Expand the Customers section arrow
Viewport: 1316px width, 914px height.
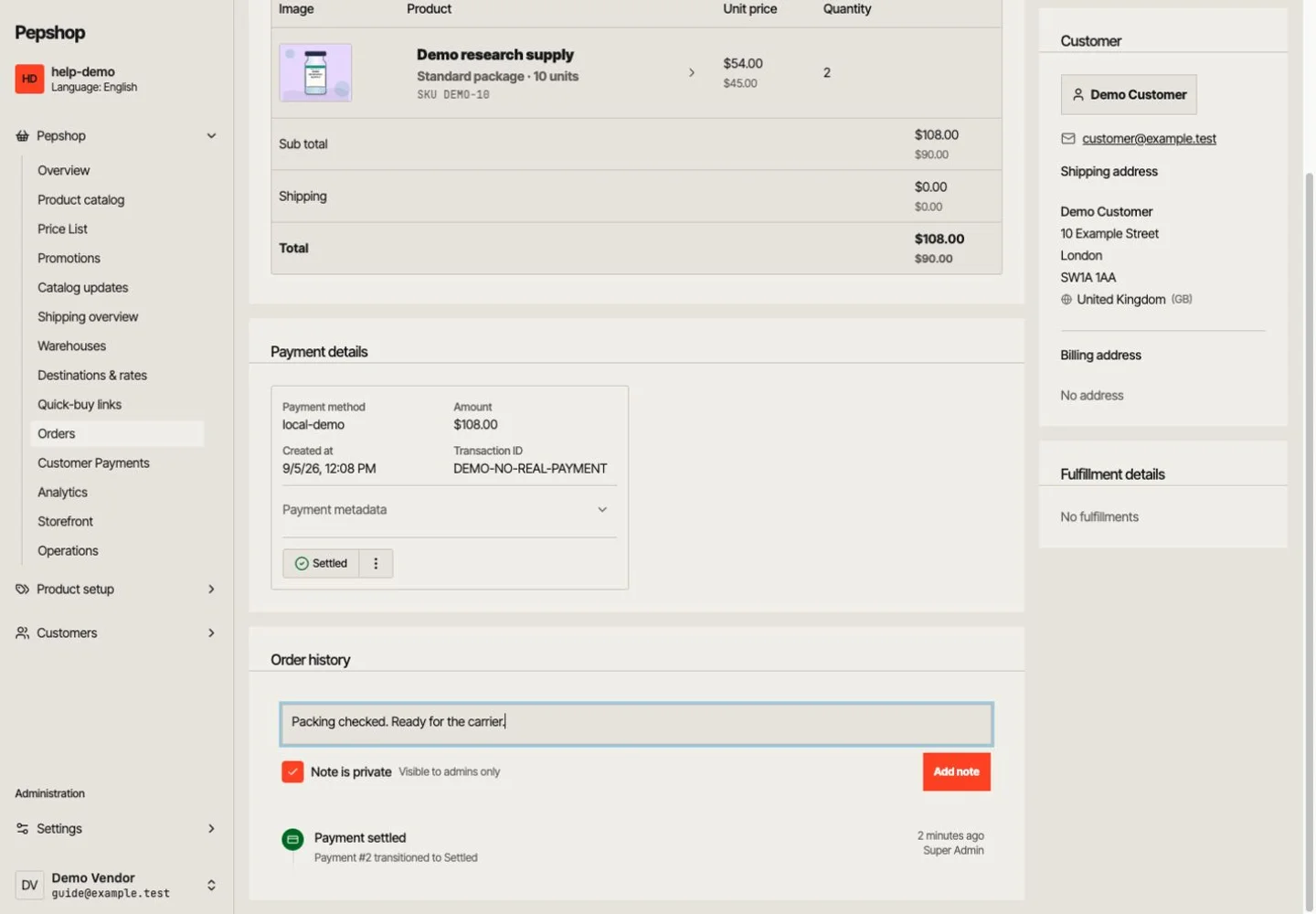(x=211, y=633)
